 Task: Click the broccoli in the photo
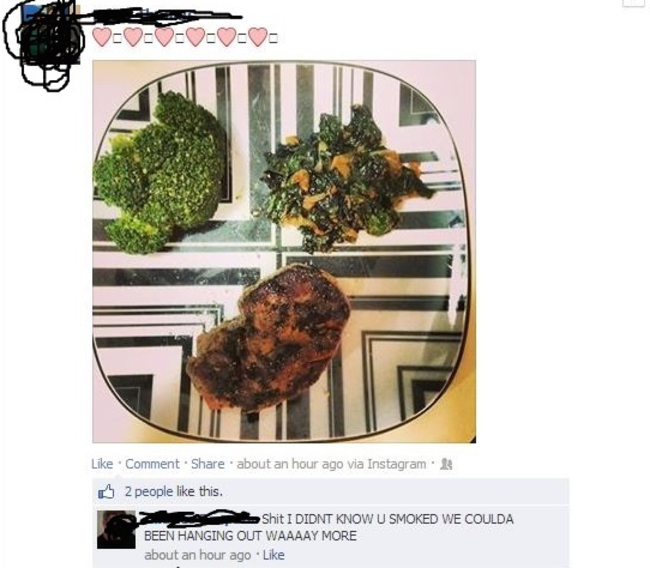click(160, 174)
